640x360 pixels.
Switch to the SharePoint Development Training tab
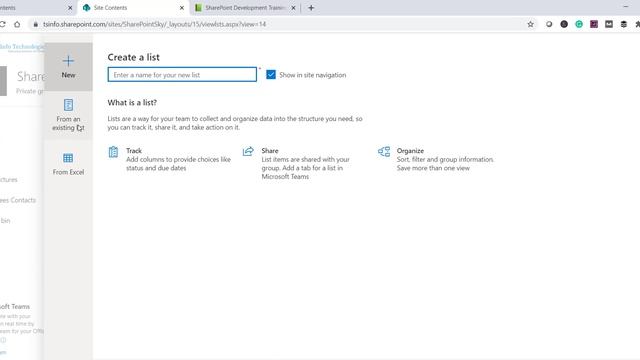(244, 8)
